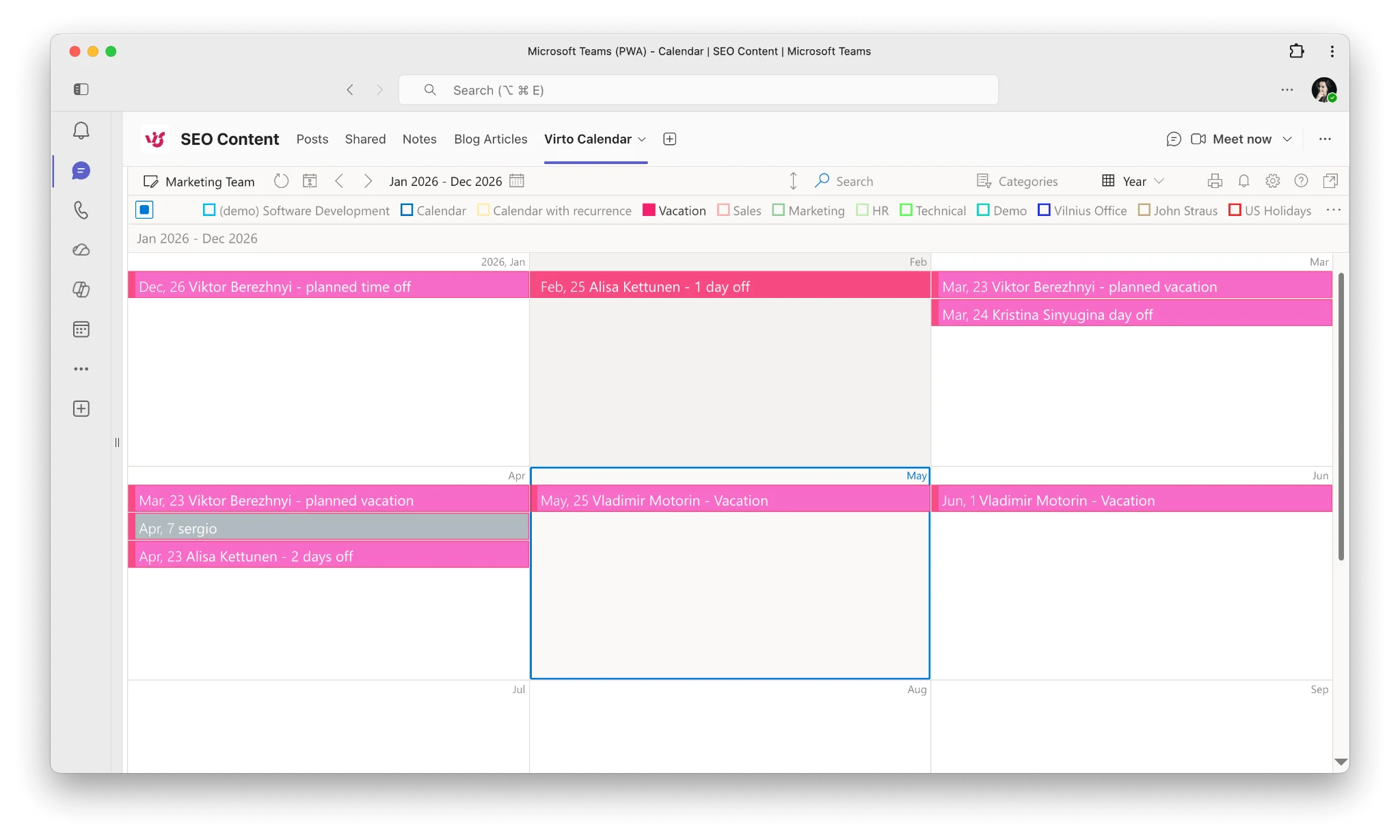Open the OneDrive cloud icon in the sidebar
The height and width of the screenshot is (840, 1400).
click(x=81, y=250)
